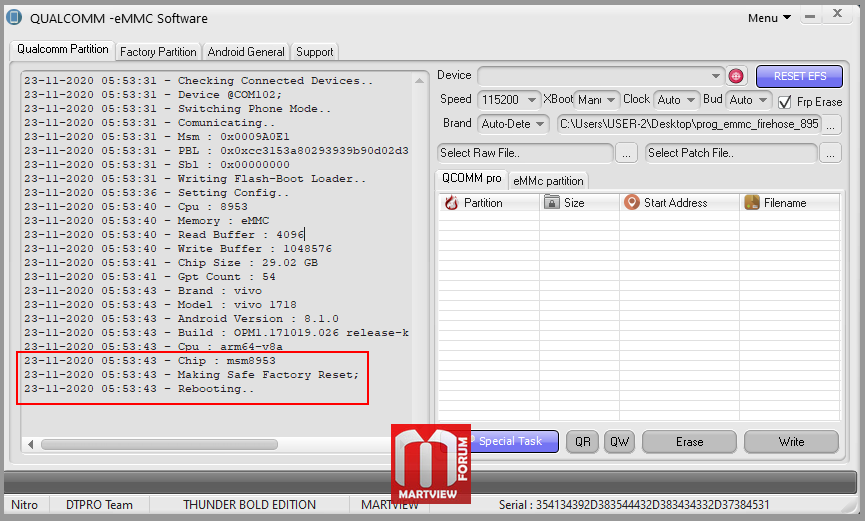Click the Erase button
The width and height of the screenshot is (865, 521).
690,442
